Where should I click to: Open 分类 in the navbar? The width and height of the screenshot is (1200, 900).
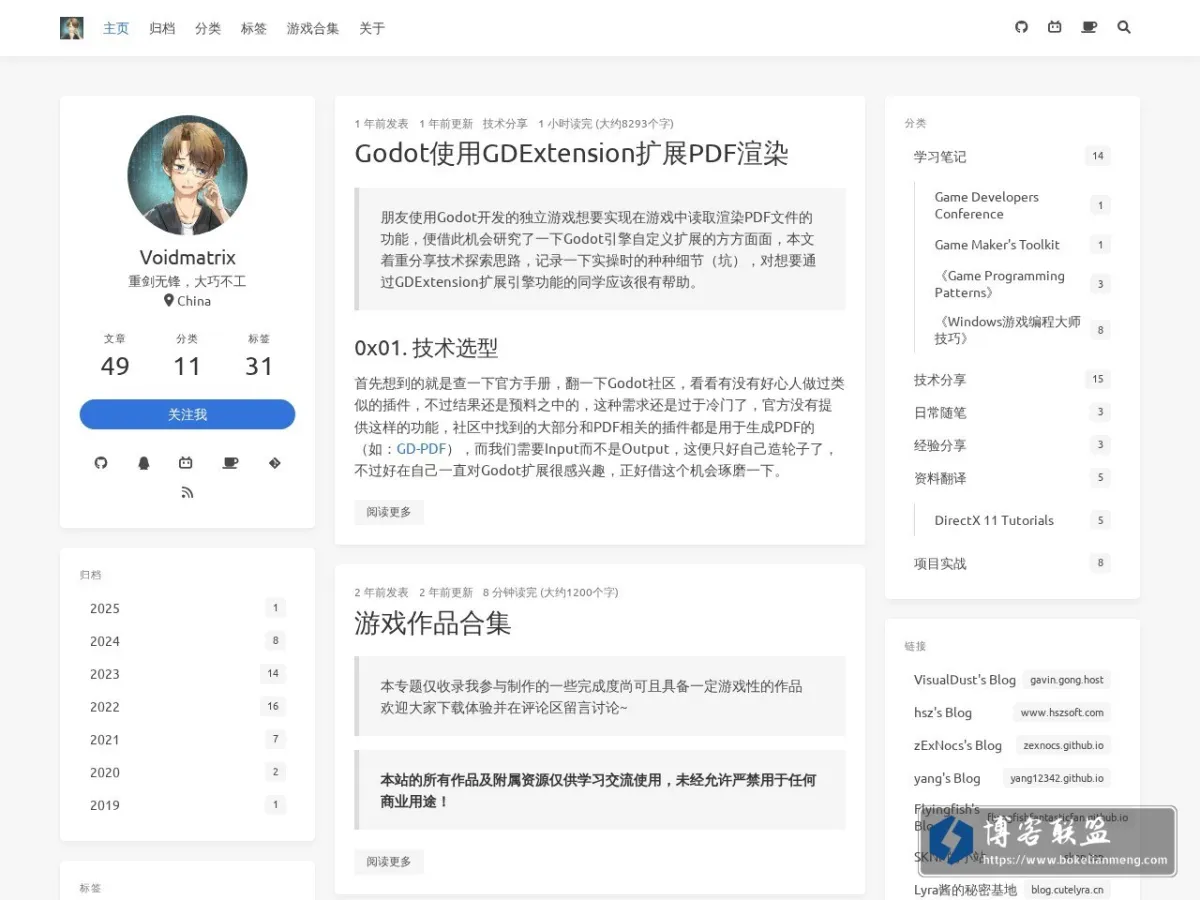(208, 28)
